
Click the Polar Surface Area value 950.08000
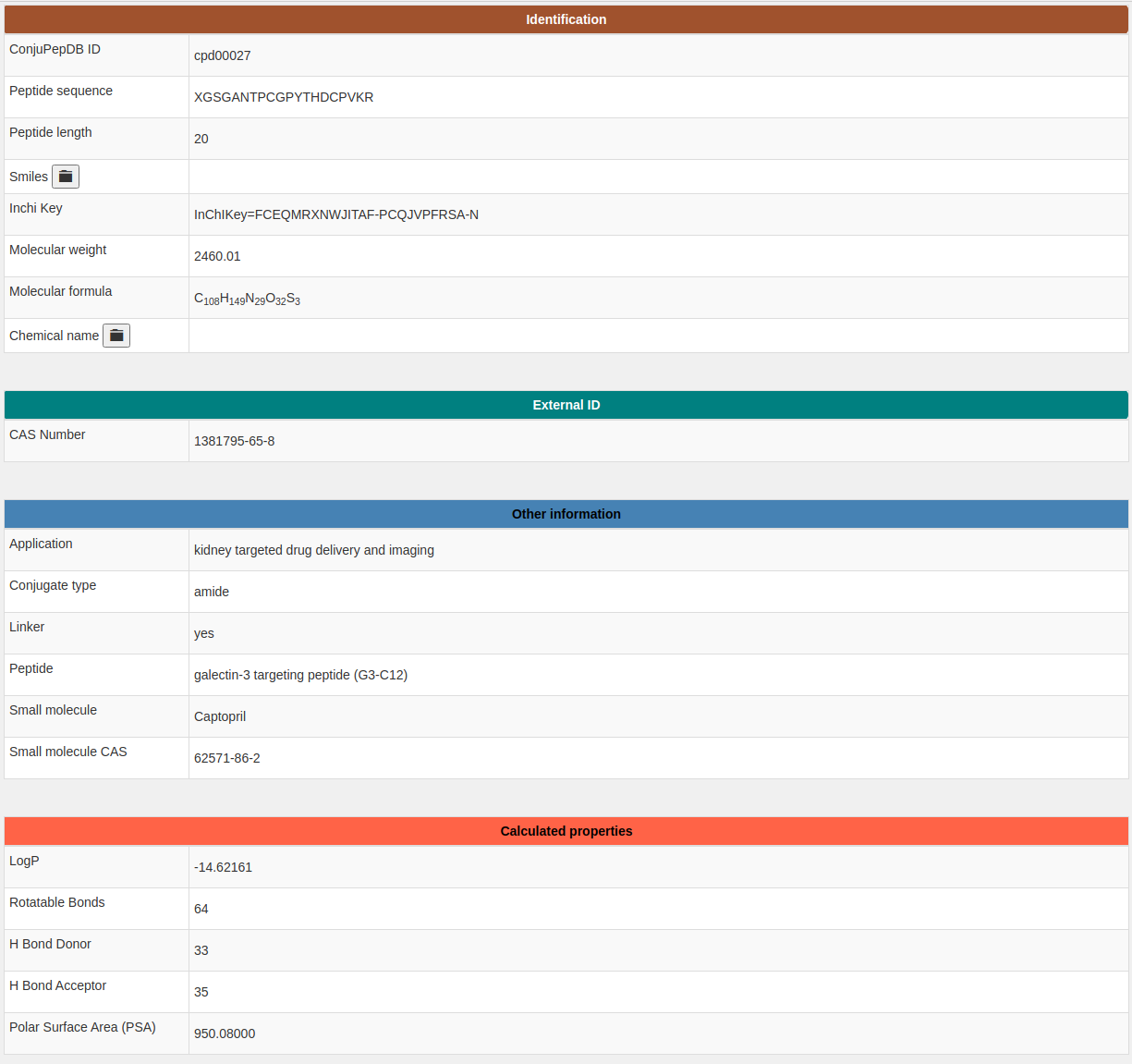pos(225,1033)
